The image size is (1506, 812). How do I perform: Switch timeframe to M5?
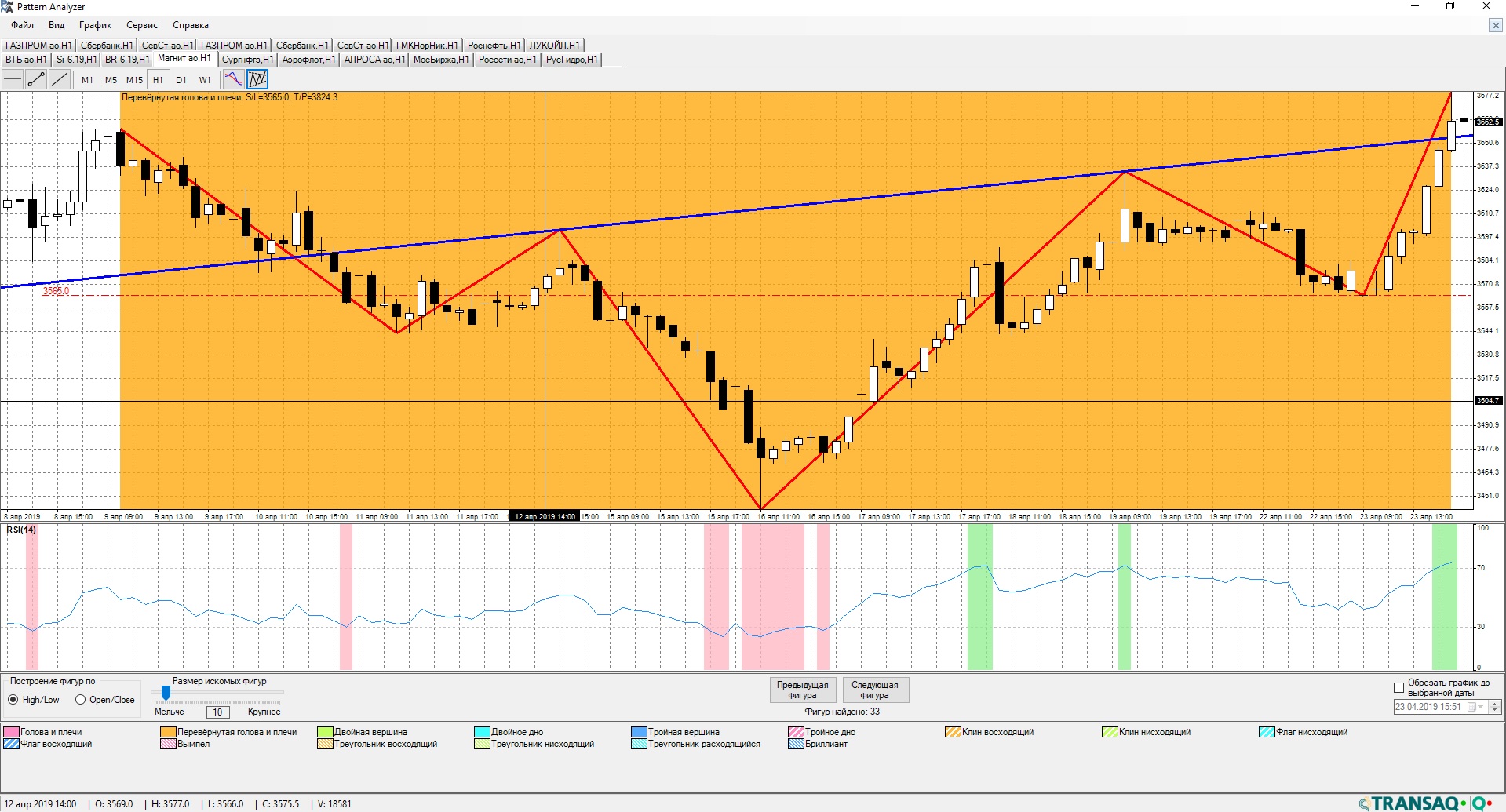tap(111, 80)
